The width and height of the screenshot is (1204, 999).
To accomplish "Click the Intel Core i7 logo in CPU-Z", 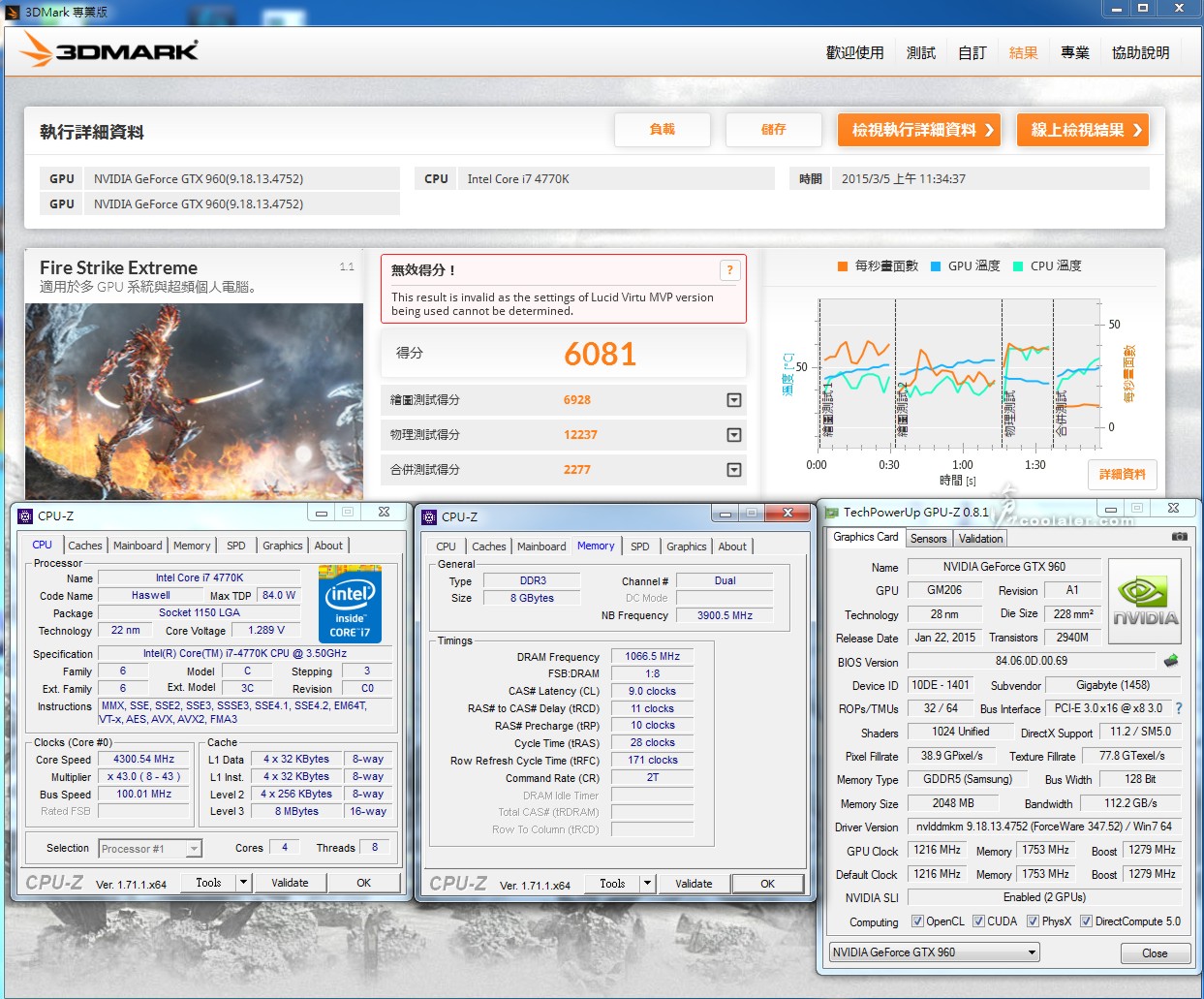I will (350, 605).
